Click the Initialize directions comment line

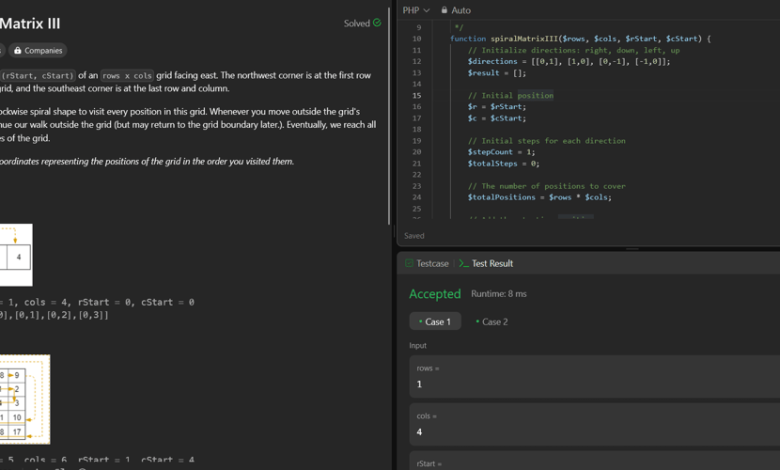pos(574,50)
